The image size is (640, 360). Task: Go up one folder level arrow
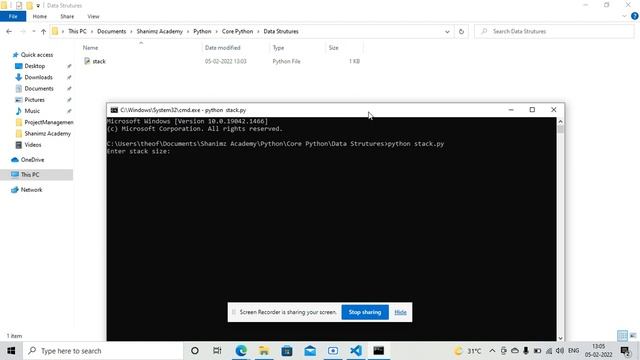43,31
